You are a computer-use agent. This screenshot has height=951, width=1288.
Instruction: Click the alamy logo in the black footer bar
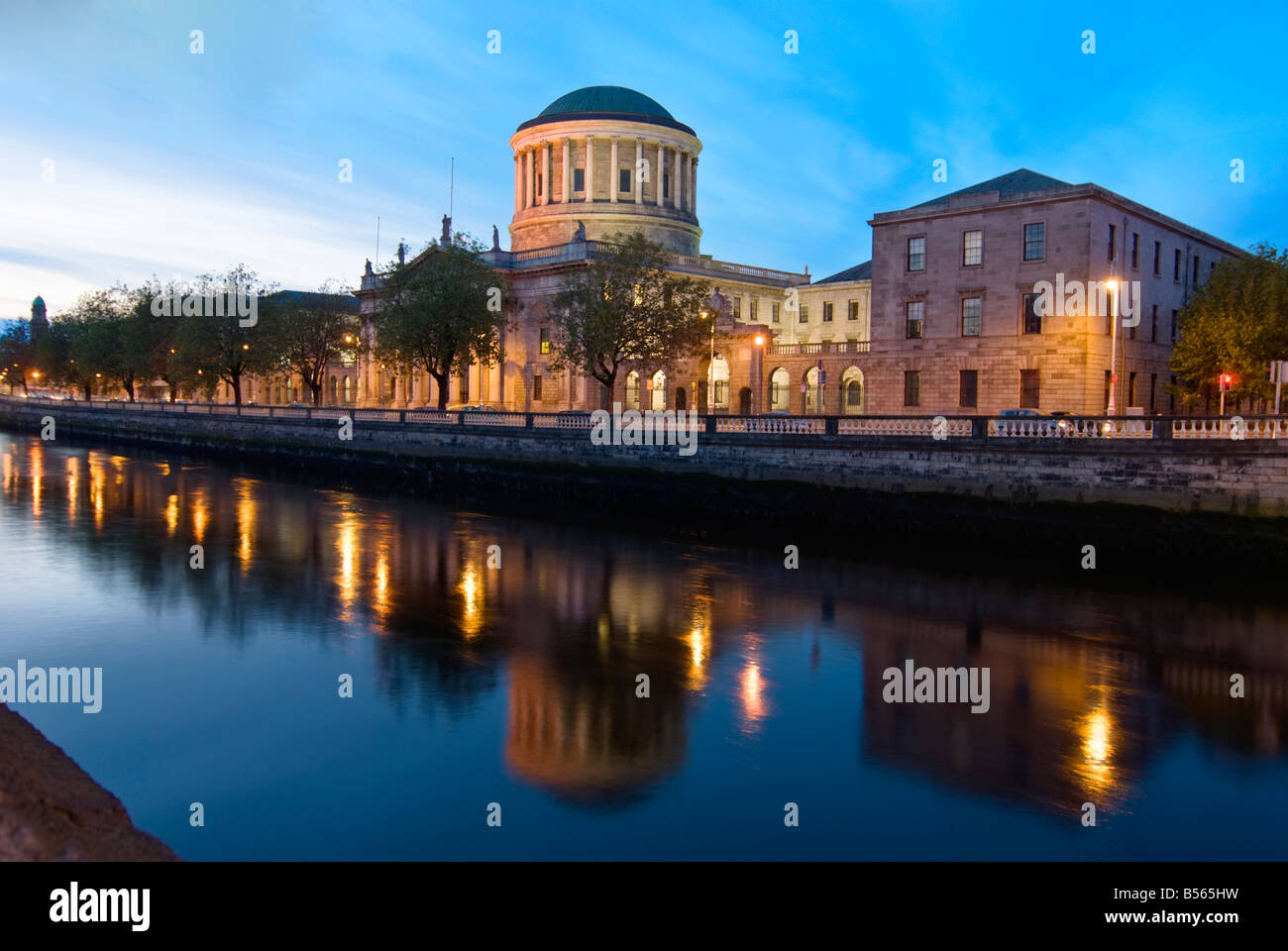point(100,905)
